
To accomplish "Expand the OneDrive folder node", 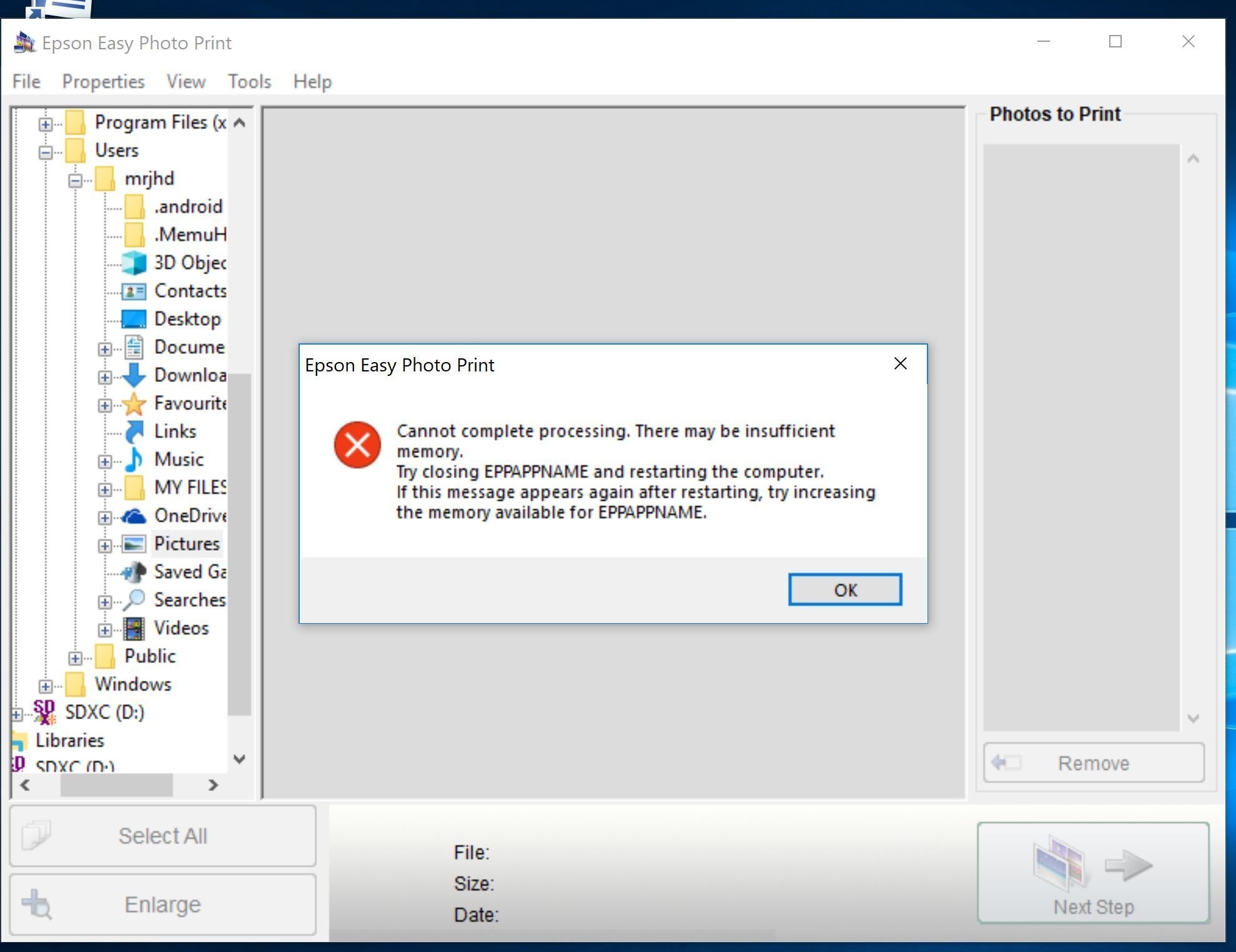I will (x=105, y=518).
